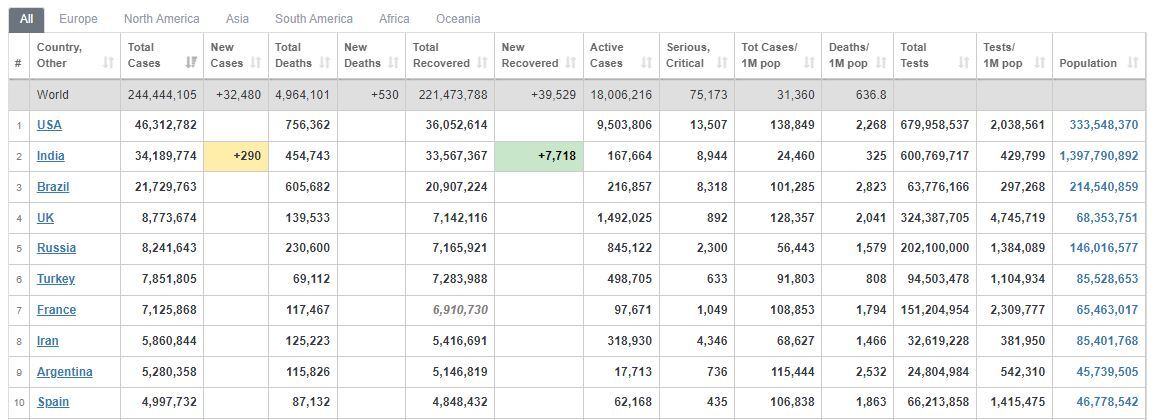
Task: Click Turkey total deaths 69,112
Action: pyautogui.click(x=312, y=279)
